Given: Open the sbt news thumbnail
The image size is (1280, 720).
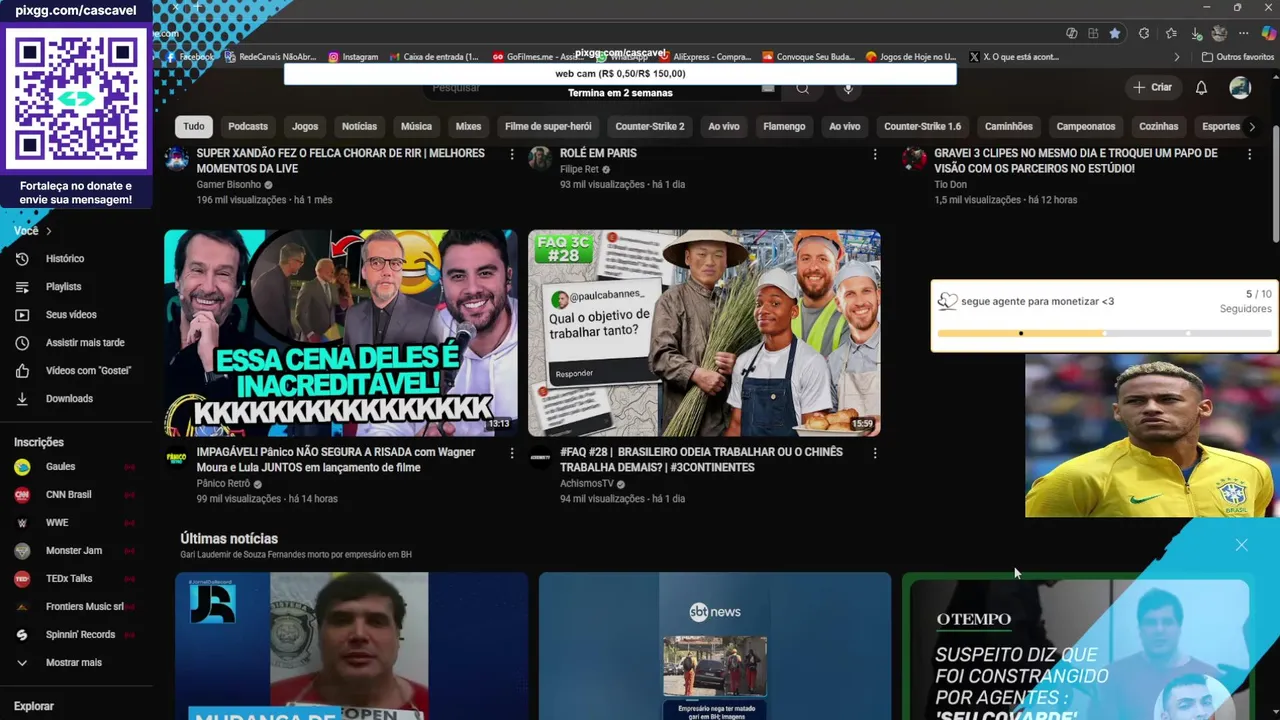Looking at the screenshot, I should pos(715,646).
